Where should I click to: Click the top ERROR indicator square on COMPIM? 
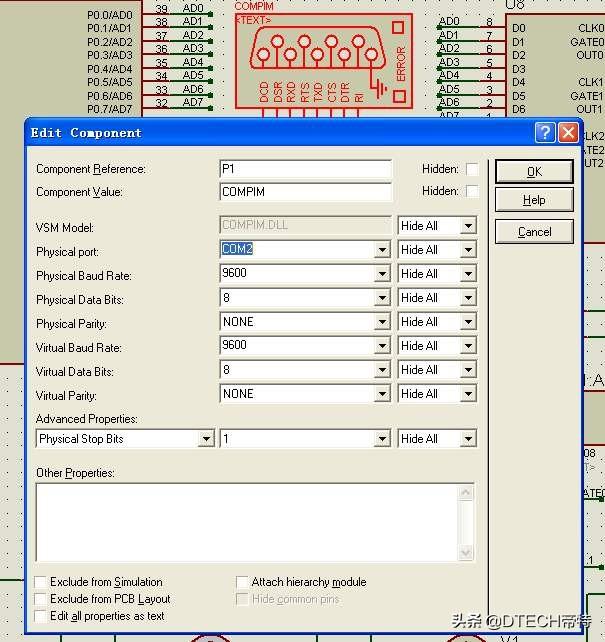coord(398,27)
